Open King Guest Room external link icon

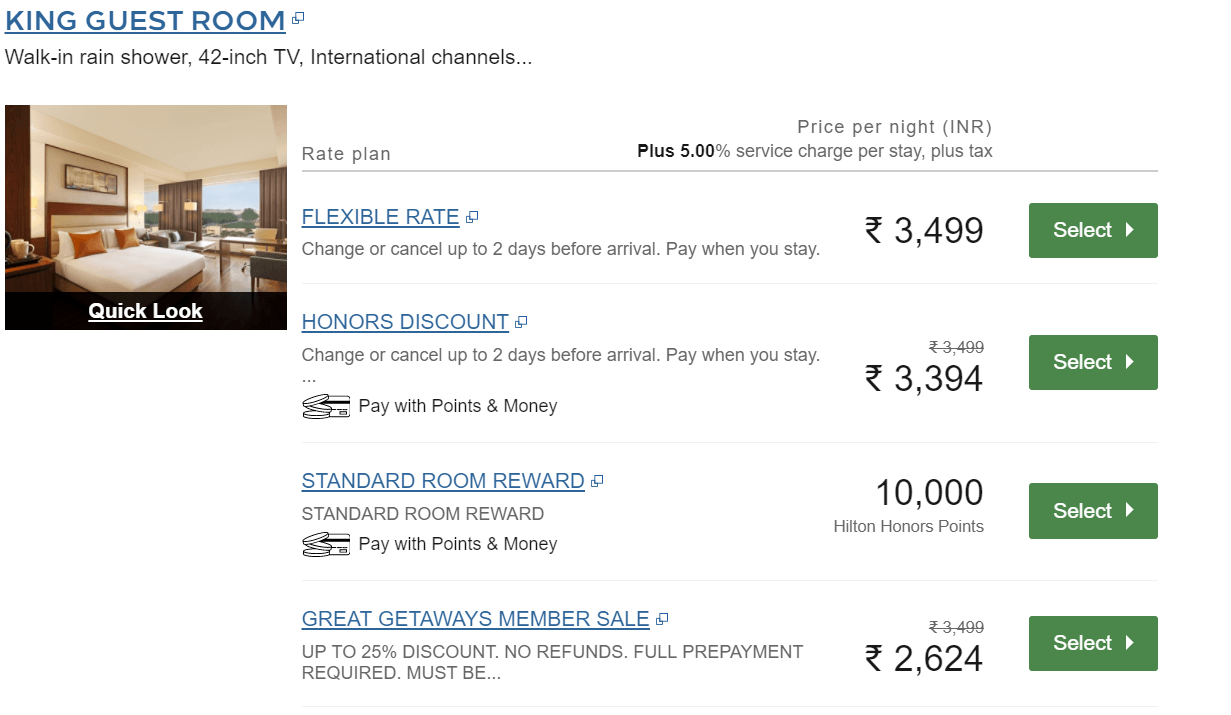(298, 19)
